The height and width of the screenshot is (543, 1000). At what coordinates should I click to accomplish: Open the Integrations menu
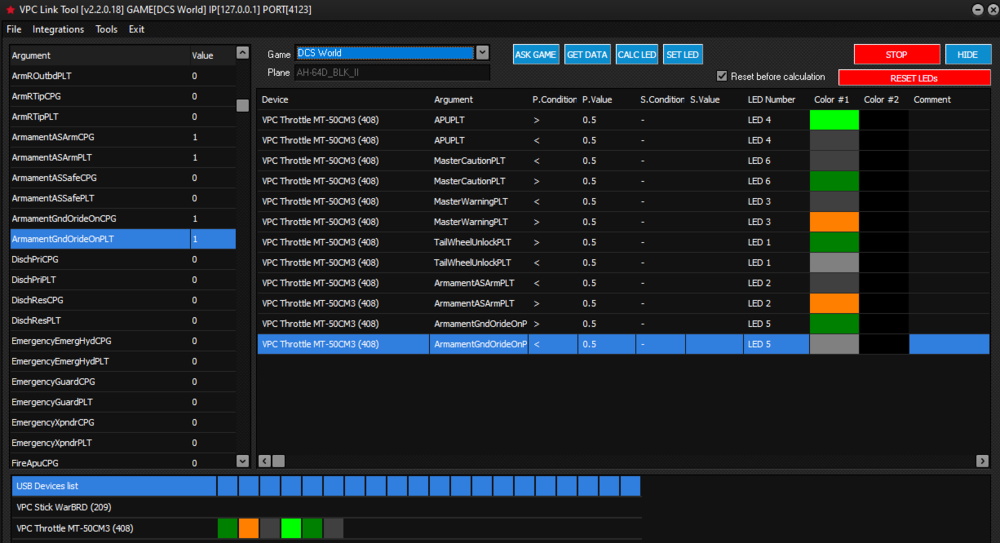pyautogui.click(x=58, y=29)
